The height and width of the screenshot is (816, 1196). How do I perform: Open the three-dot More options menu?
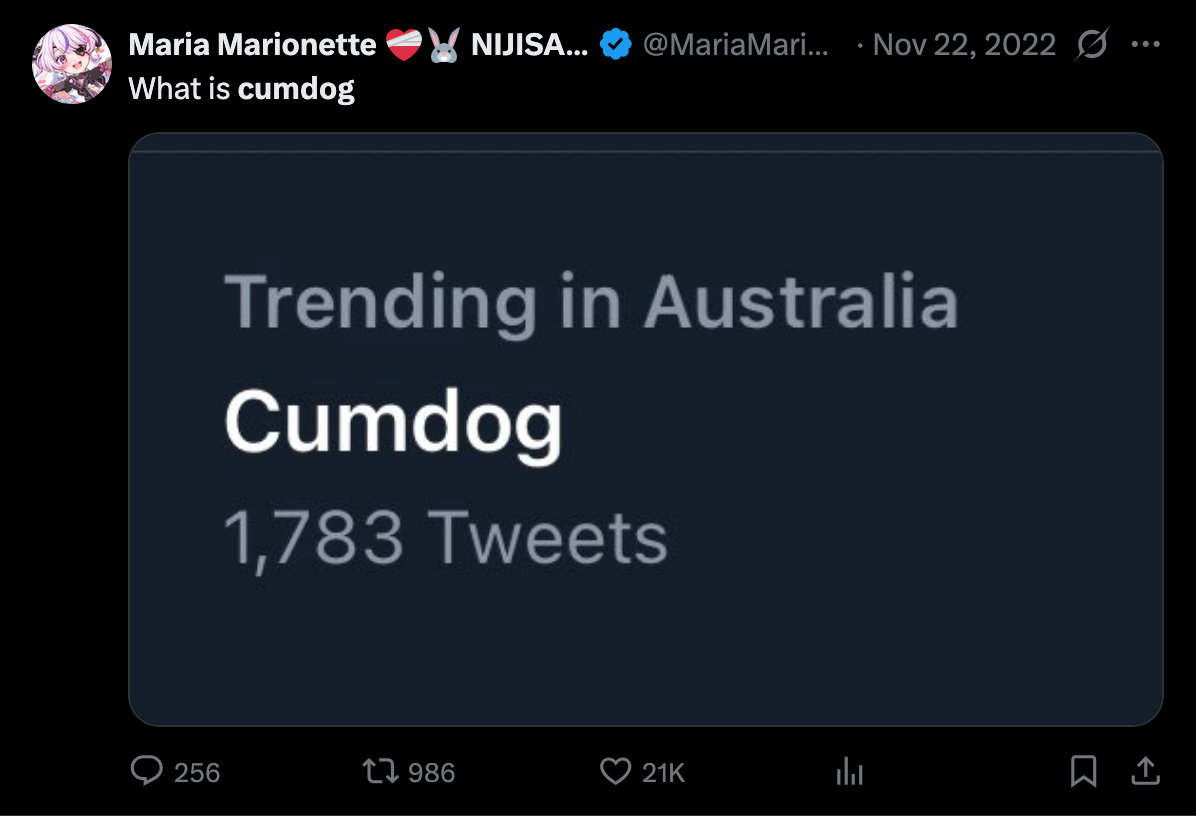click(1145, 45)
